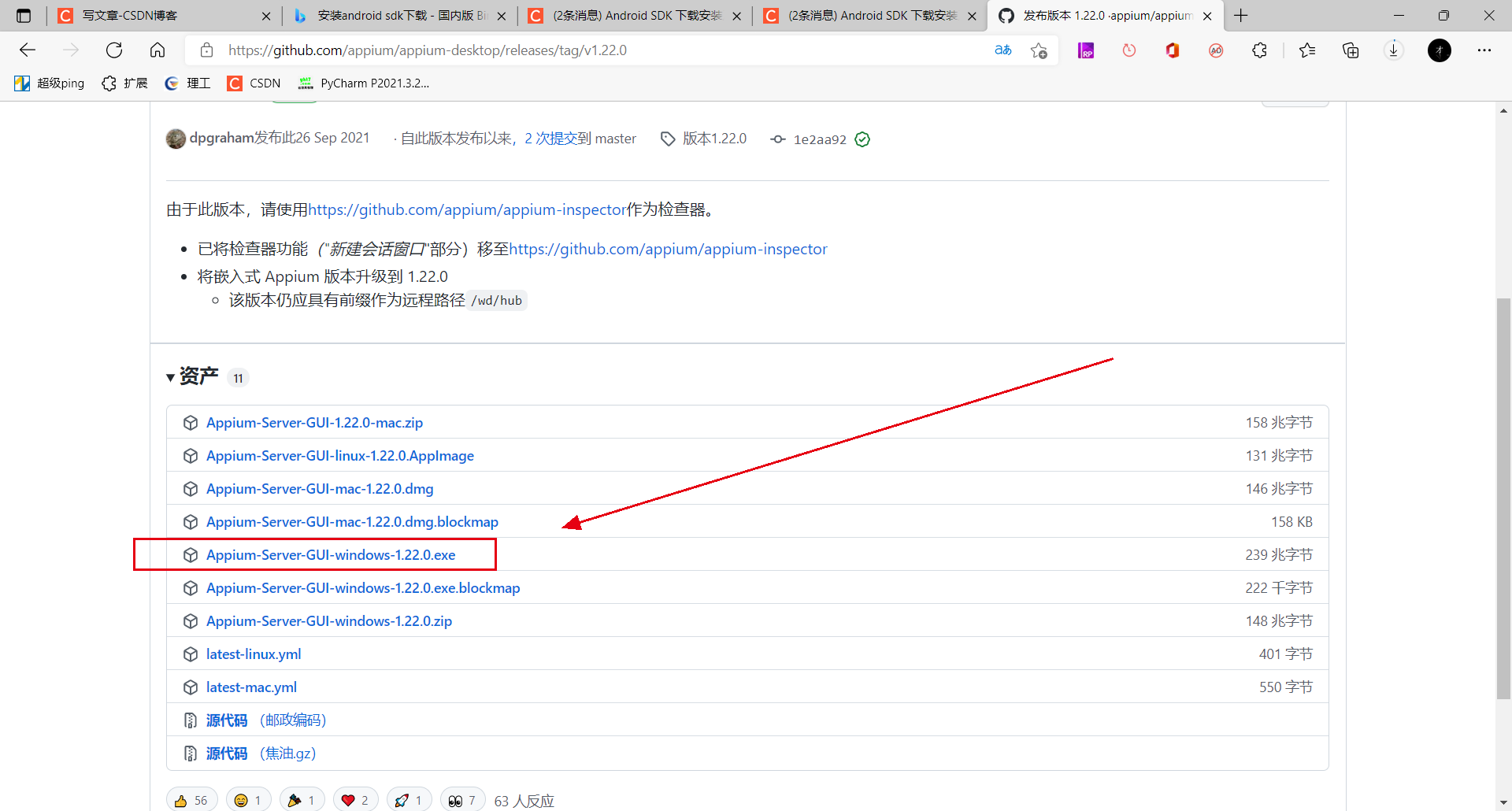Open the browser profile avatar
This screenshot has height=811, width=1512.
point(1440,50)
